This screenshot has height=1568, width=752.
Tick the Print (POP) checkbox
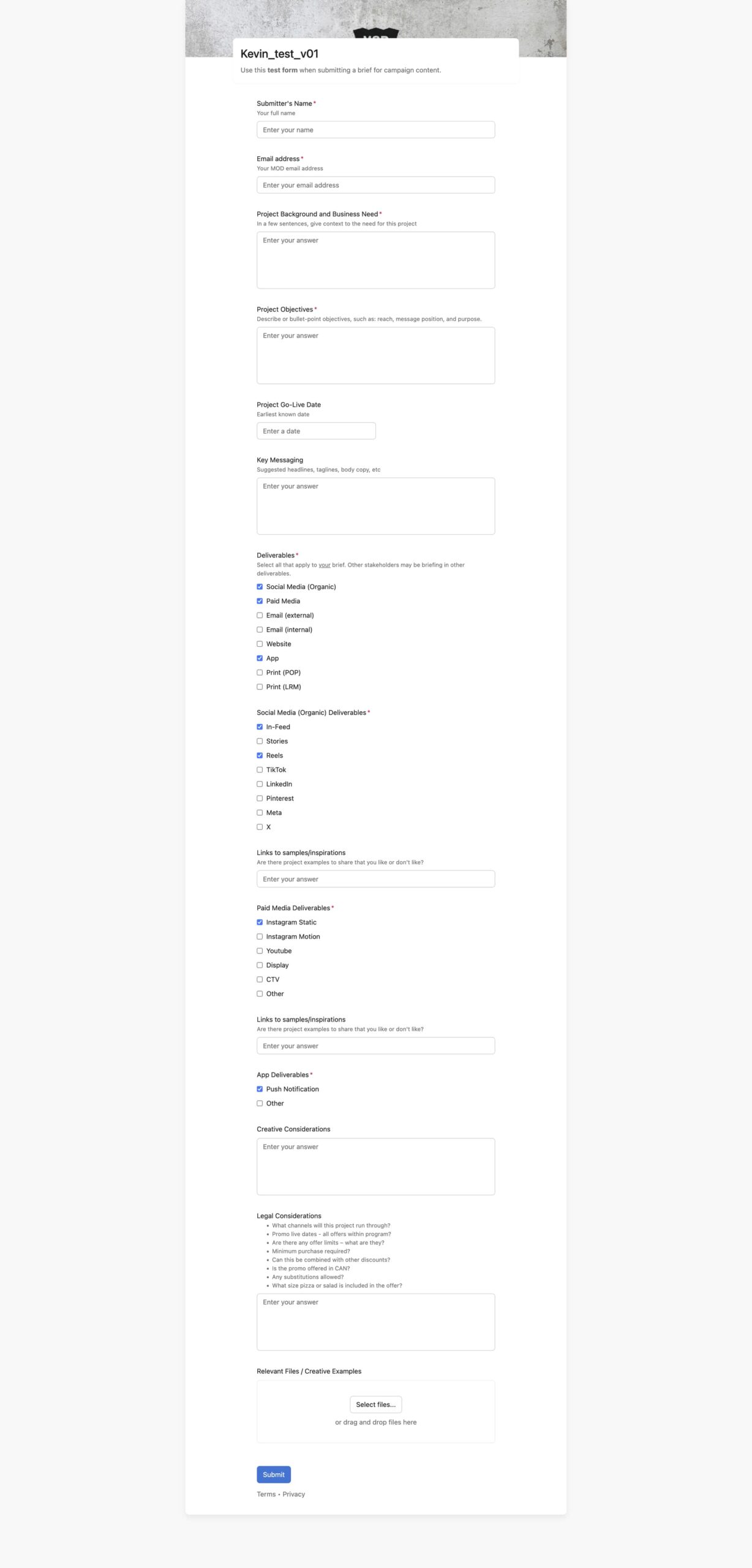[x=260, y=673]
